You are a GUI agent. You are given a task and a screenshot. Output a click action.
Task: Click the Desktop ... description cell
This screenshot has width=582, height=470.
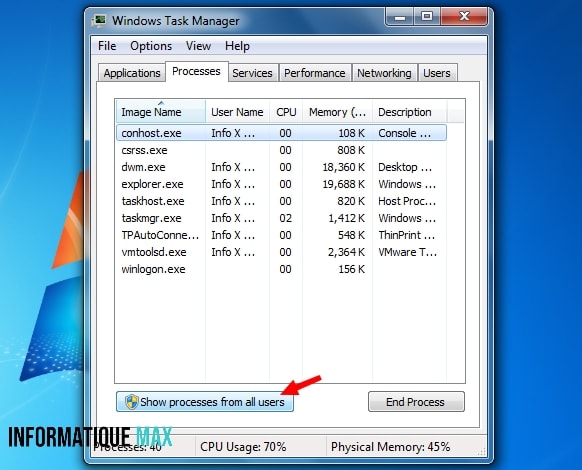[405, 167]
